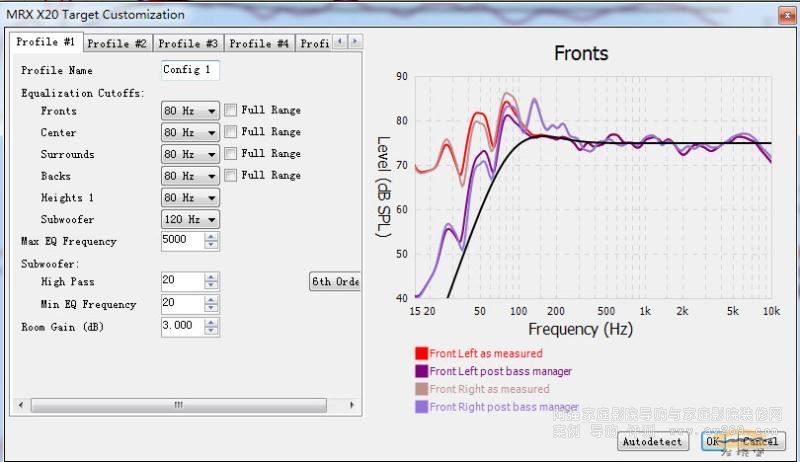Decrease Room Gain with down arrow
Screen dimensions: 800x462
pos(210,331)
